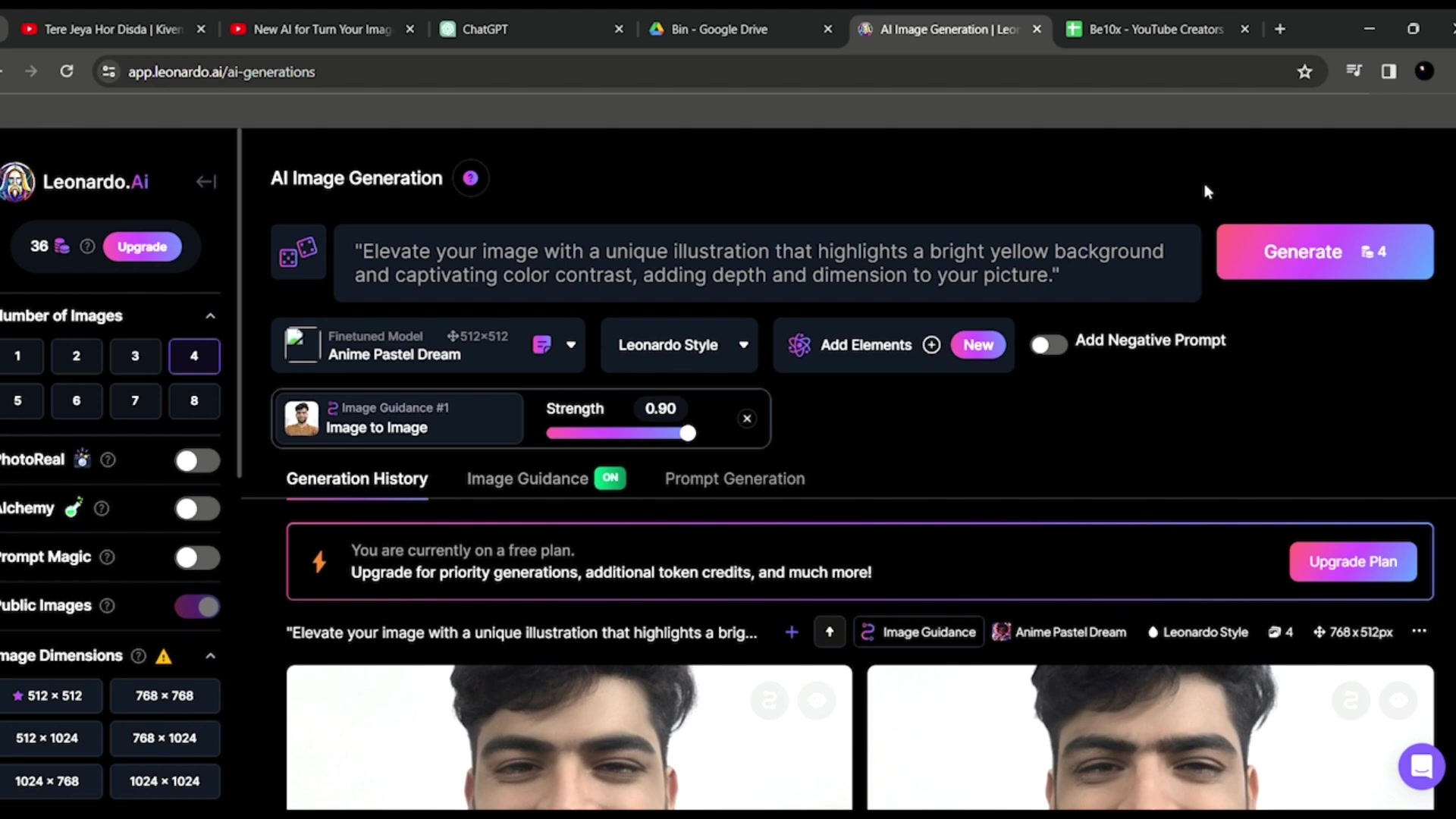1456x819 pixels.
Task: Click the purple model notes icon
Action: (x=541, y=345)
